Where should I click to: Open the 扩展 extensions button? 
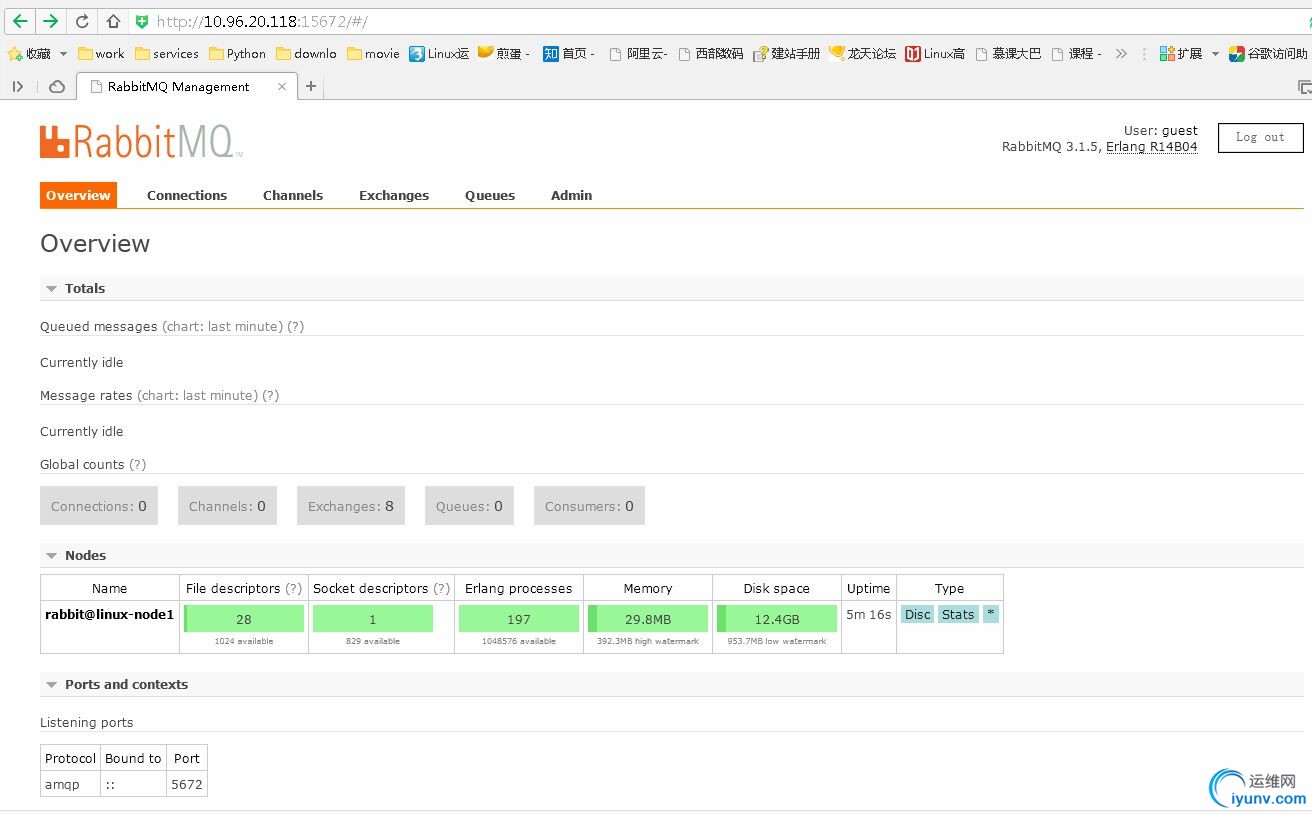click(1181, 54)
